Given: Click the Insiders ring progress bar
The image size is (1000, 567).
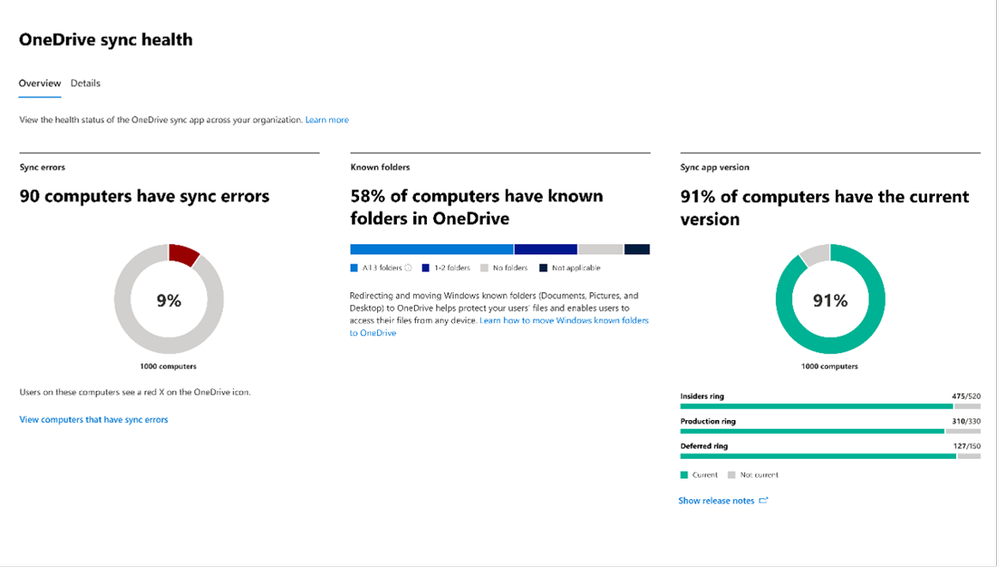Looking at the screenshot, I should [x=816, y=406].
